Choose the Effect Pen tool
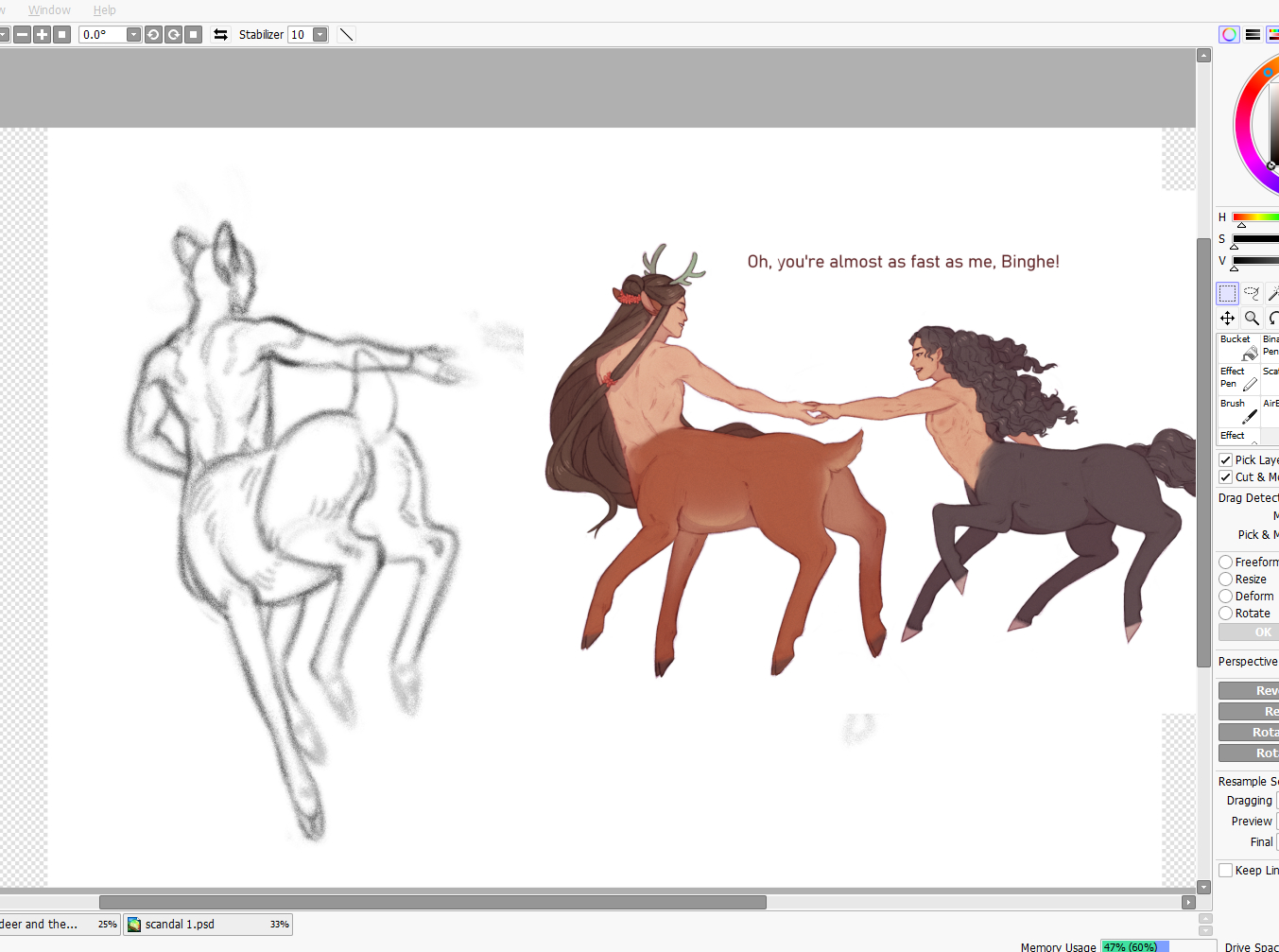The width and height of the screenshot is (1279, 952). [1238, 378]
